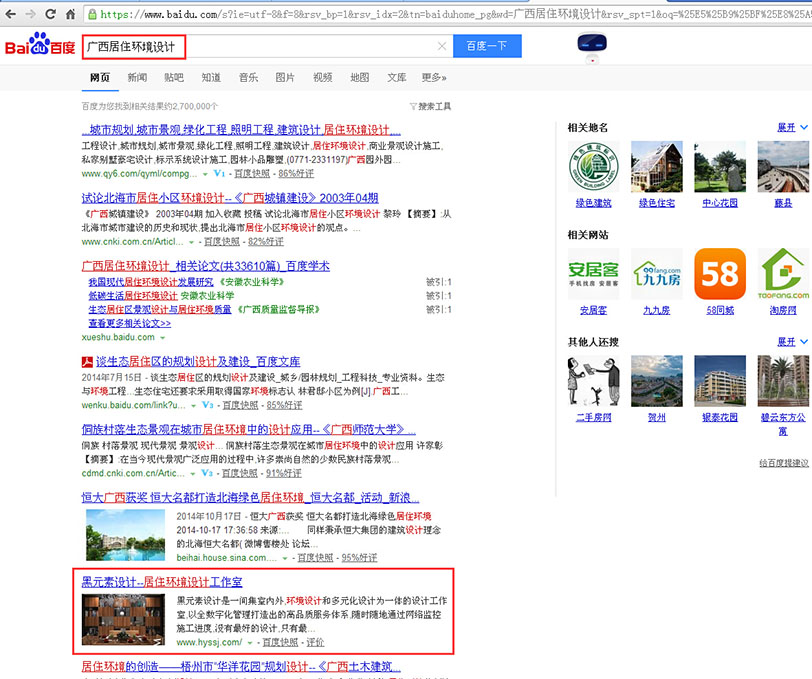Open 我国现代居住环境设计发展研究 paper link

point(151,282)
